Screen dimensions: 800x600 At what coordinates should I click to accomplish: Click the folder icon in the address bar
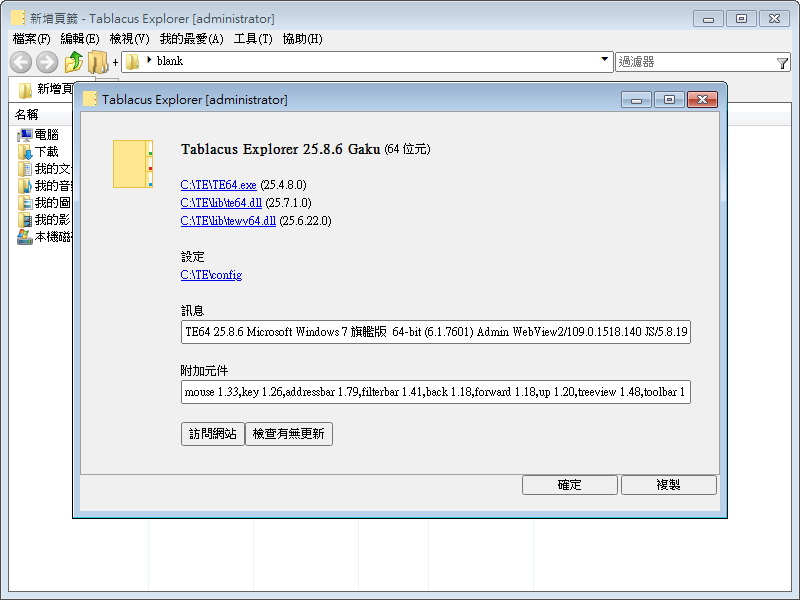coord(133,62)
